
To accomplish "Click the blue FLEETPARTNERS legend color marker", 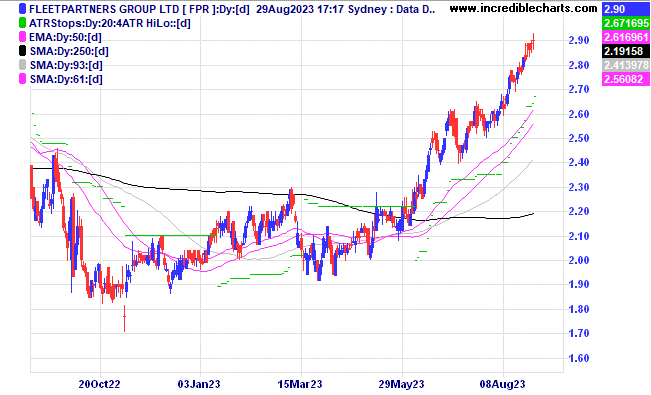I will tap(22, 9).
